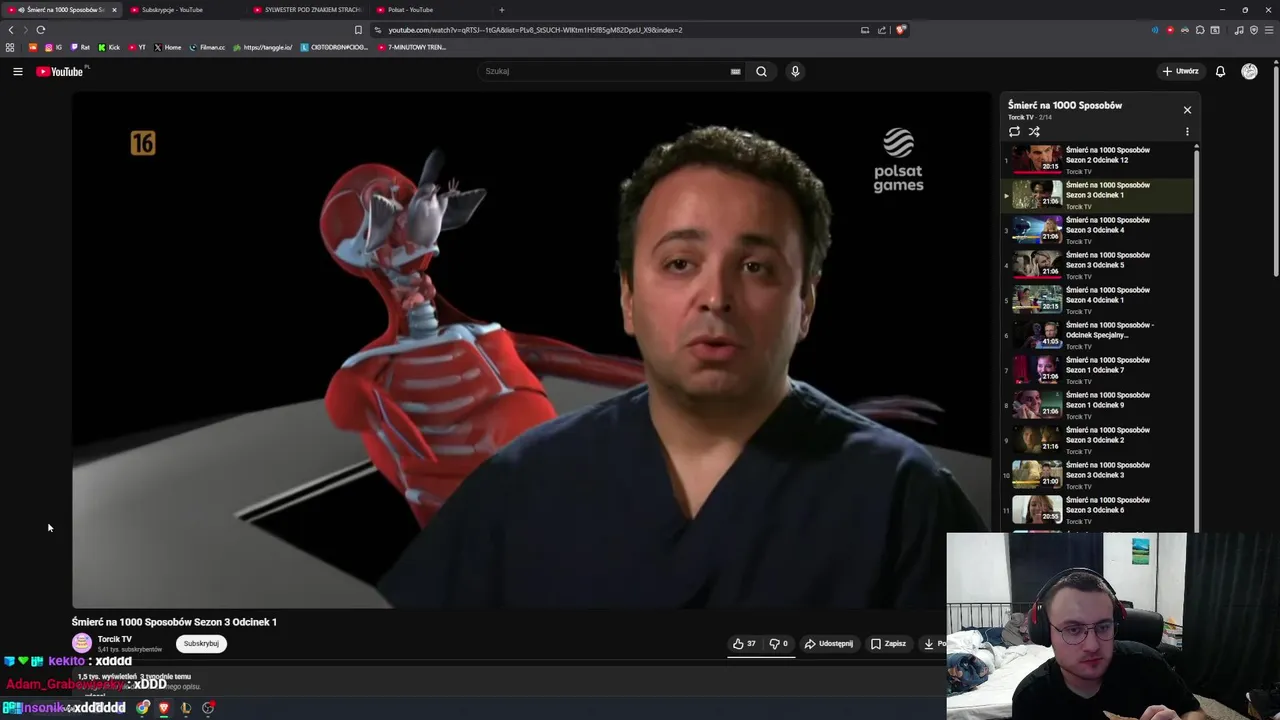Viewport: 1280px width, 720px height.
Task: Select Sezon 3 Odcinek 6 in playlist
Action: pos(1097,510)
